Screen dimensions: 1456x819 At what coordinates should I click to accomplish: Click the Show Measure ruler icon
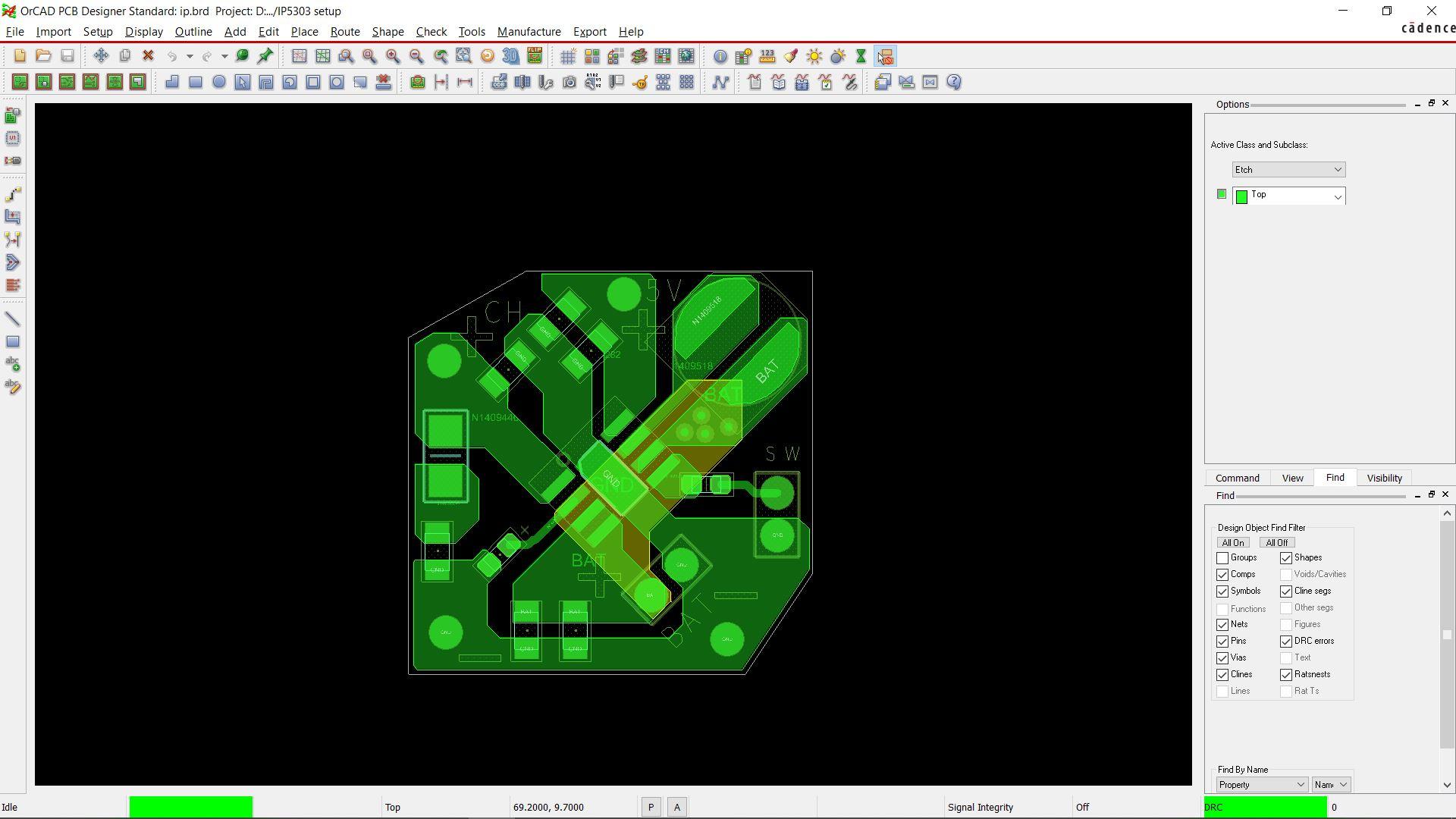[767, 57]
